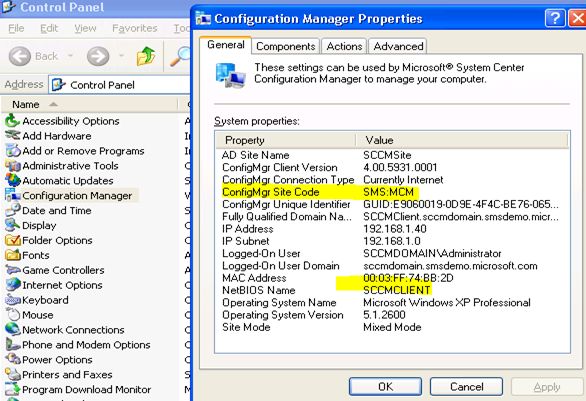Sort by the Name column header
Screen dimensions: 586x401
(x=90, y=104)
